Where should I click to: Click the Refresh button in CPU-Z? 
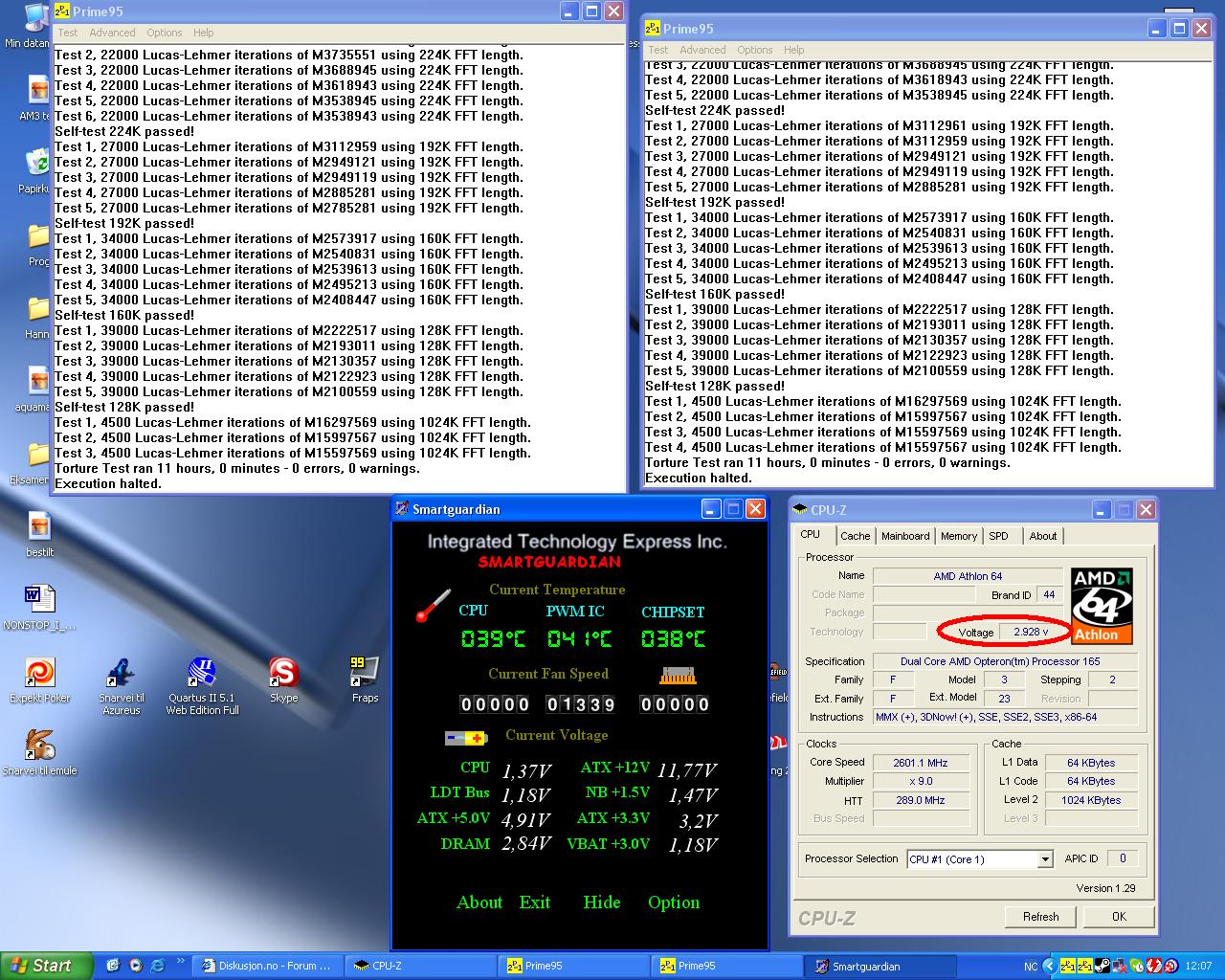(1040, 917)
